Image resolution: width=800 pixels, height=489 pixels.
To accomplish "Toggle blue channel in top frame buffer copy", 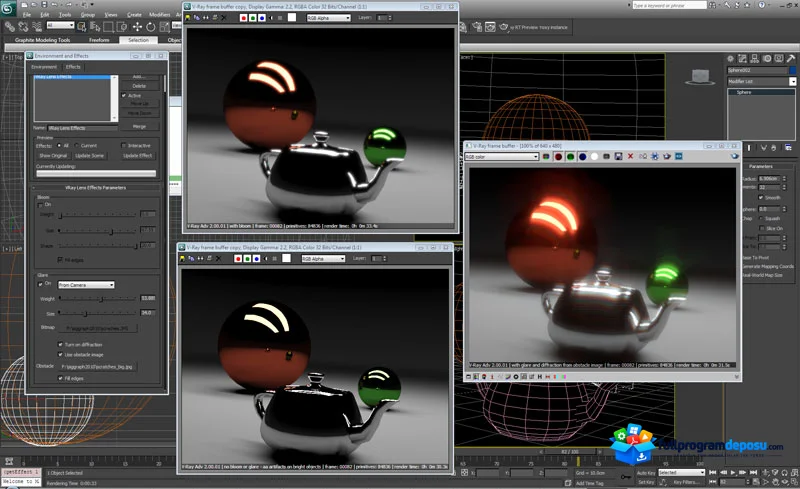I will coord(262,18).
